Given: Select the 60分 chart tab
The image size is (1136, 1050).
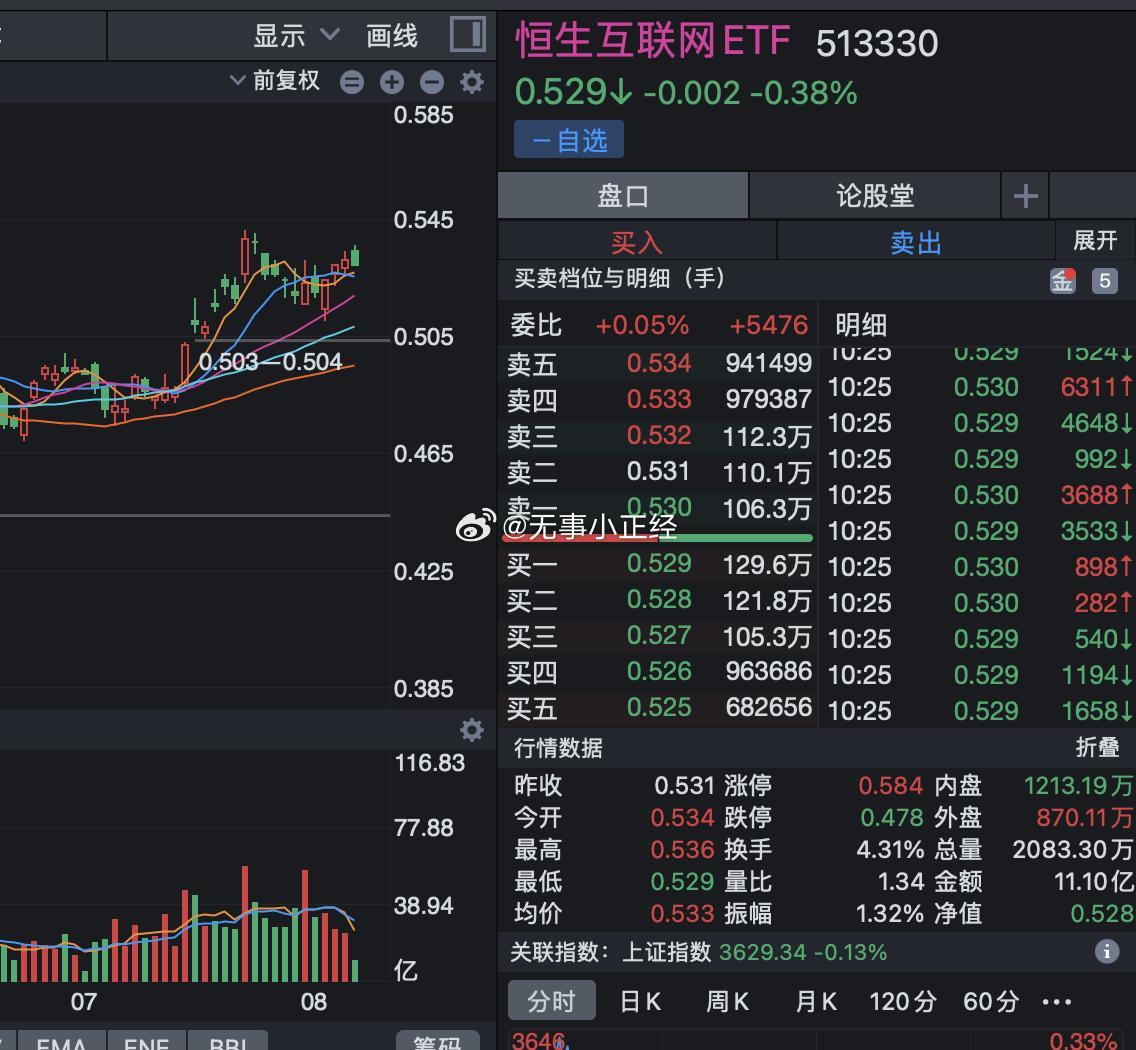Looking at the screenshot, I should [x=990, y=1001].
